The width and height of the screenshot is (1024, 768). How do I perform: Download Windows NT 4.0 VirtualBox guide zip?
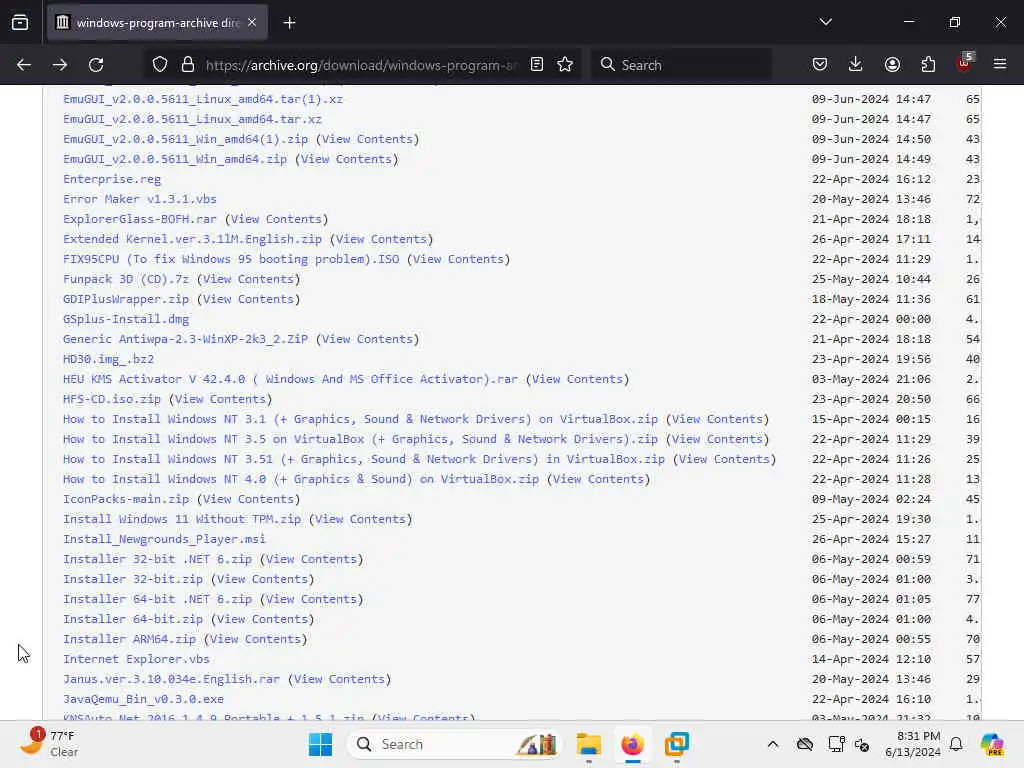301,479
